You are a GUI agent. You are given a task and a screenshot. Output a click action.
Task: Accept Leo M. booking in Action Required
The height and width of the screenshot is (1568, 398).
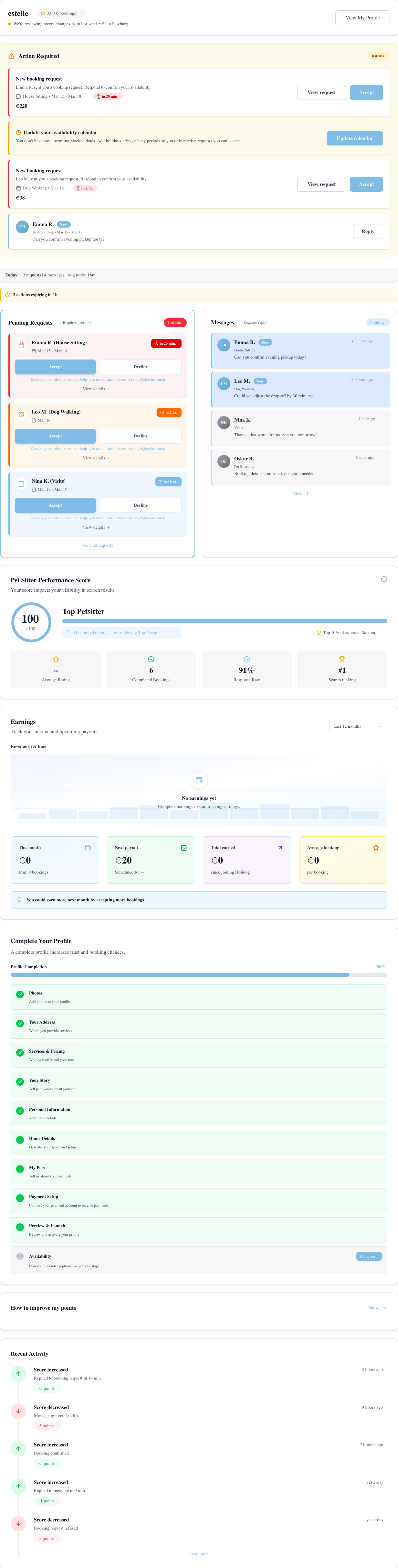pyautogui.click(x=366, y=184)
